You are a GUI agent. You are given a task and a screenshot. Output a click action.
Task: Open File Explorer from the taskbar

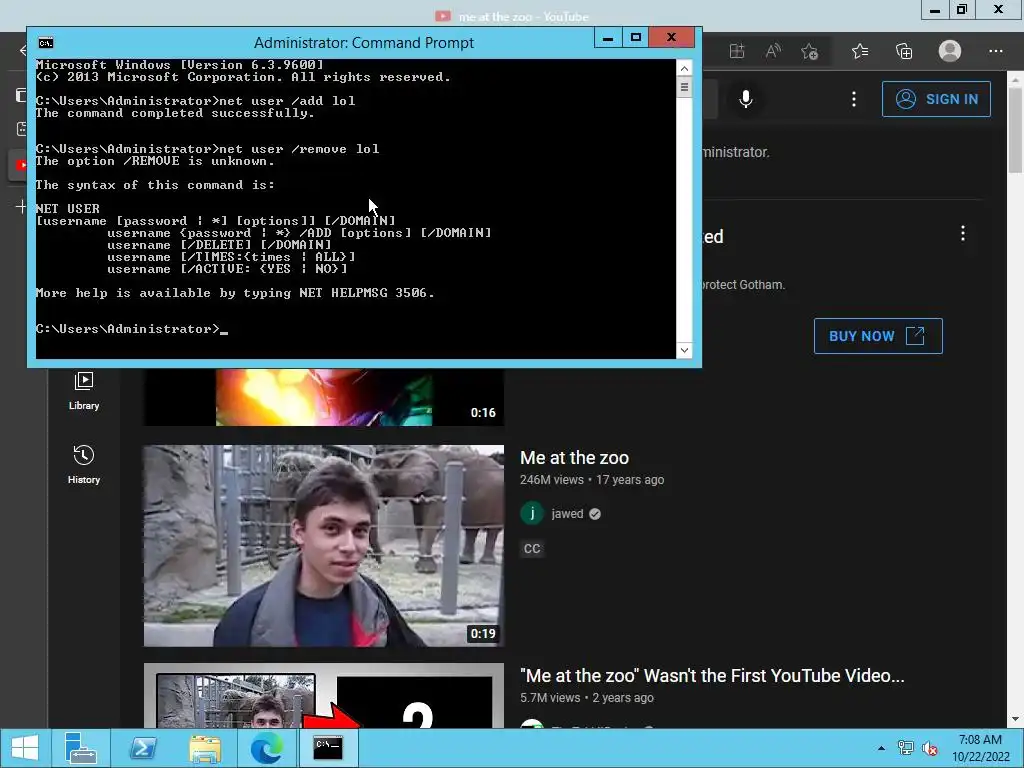(x=204, y=748)
